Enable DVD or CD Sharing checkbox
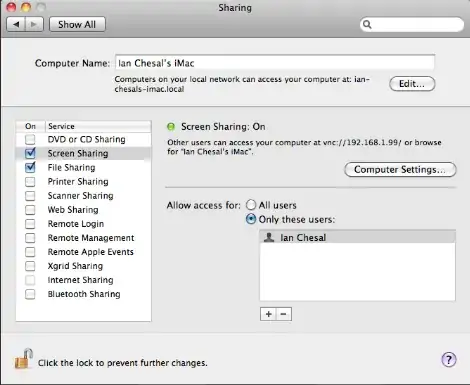Screen dimensions: 470x385 30,139
